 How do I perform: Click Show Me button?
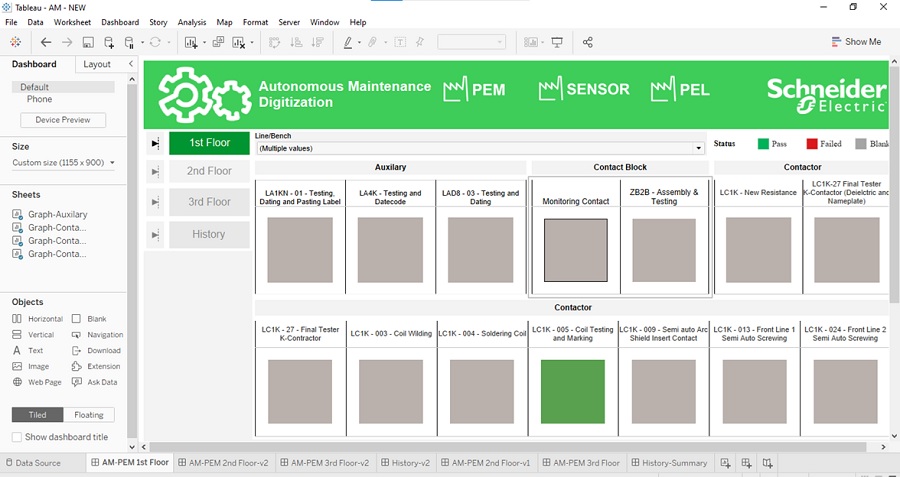point(856,41)
